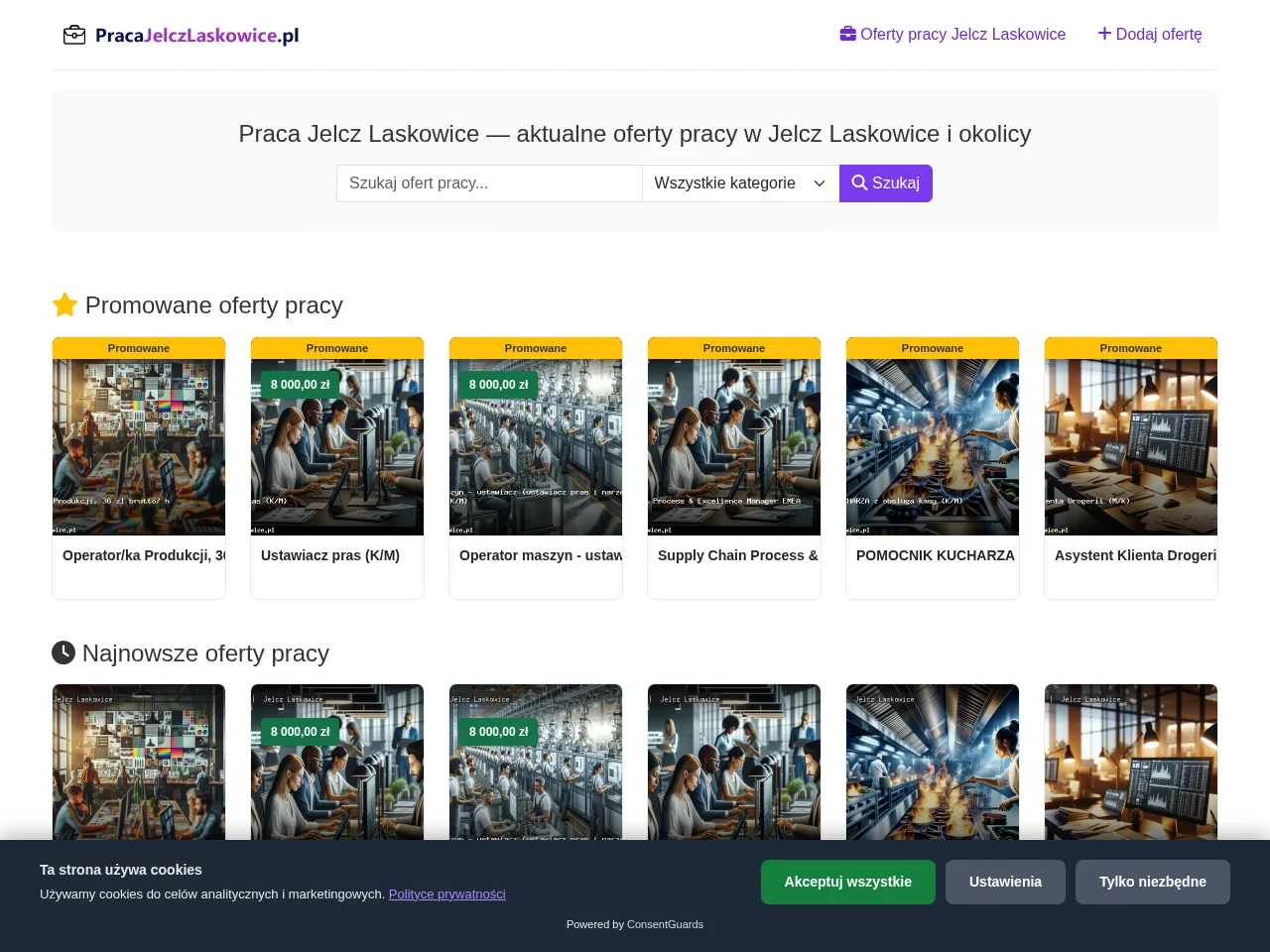
Task: Open first newest offer thumbnail with color wall
Action: pos(139,762)
